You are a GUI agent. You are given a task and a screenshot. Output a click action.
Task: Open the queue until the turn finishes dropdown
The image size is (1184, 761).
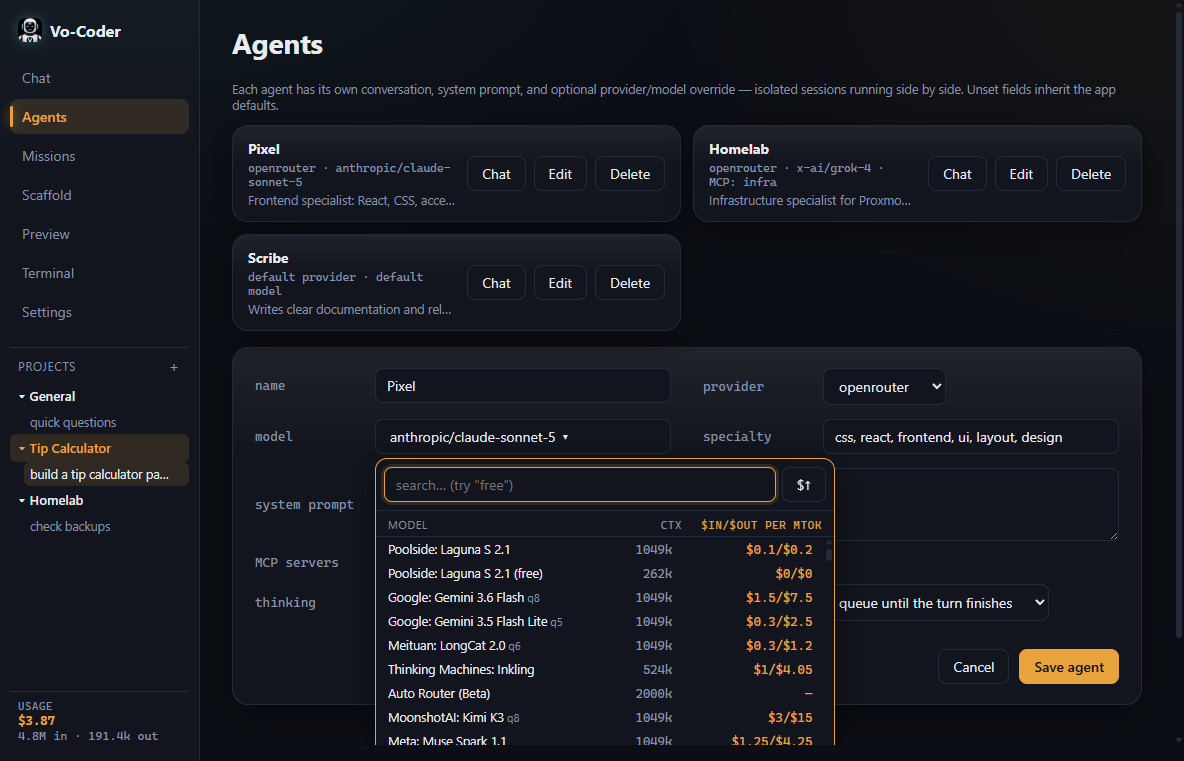[941, 602]
